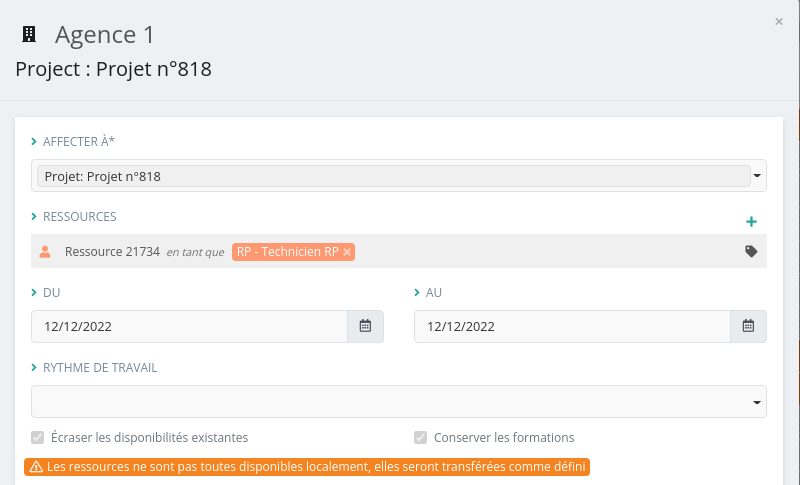Viewport: 800px width, 485px height.
Task: Toggle Écraser les disponibilités existantes checkbox
Action: point(38,438)
